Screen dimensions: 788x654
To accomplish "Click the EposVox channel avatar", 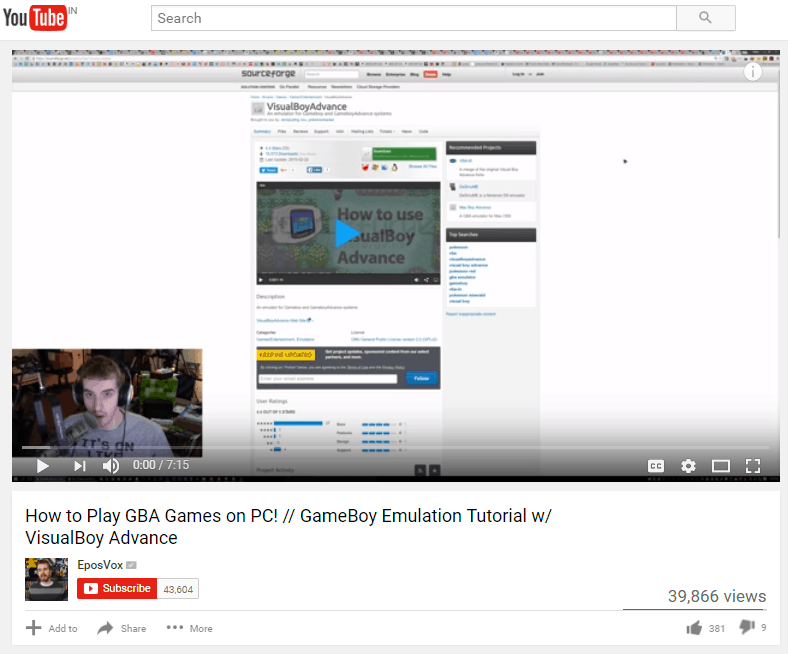I will [46, 579].
